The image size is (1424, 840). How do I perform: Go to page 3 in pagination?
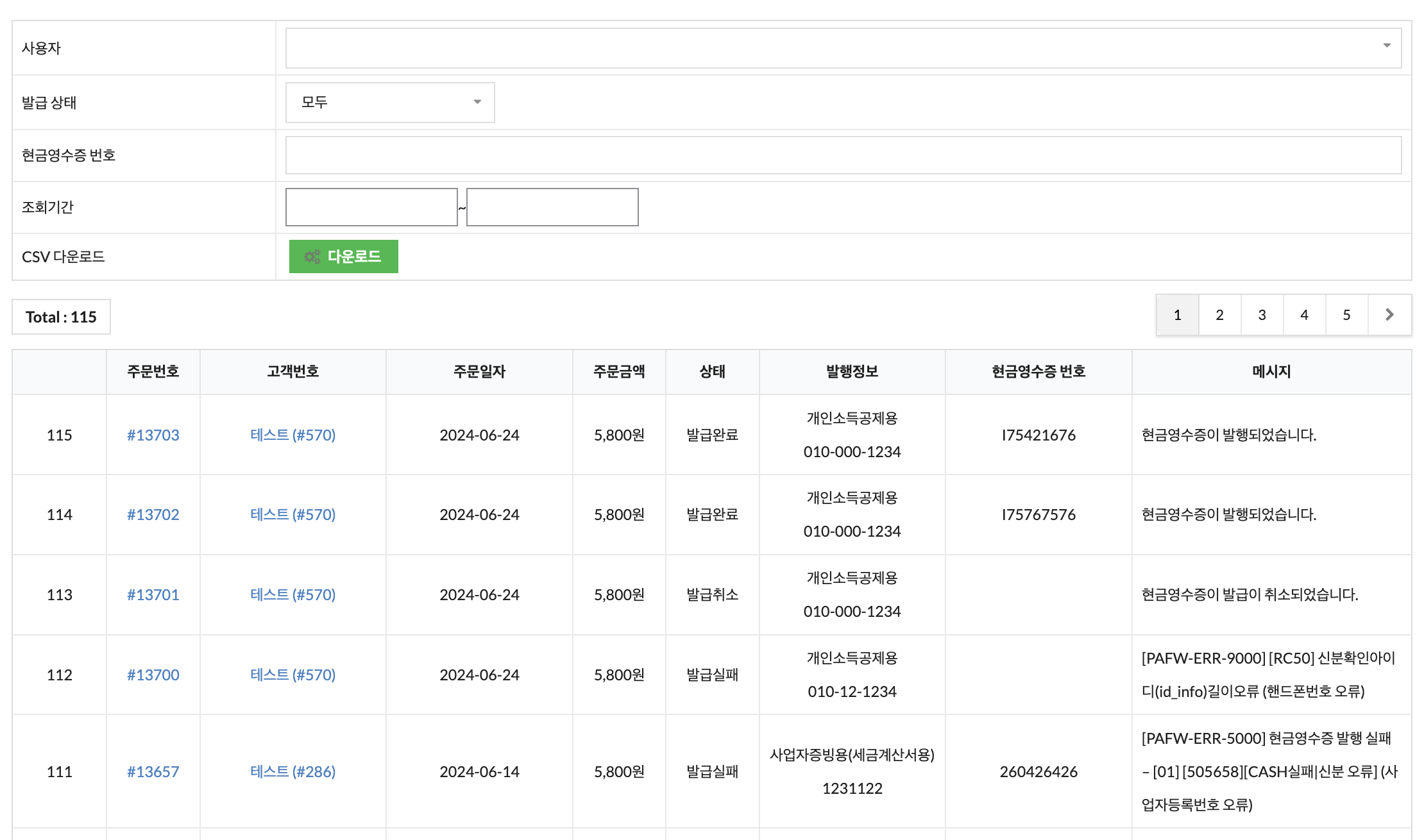pyautogui.click(x=1262, y=315)
